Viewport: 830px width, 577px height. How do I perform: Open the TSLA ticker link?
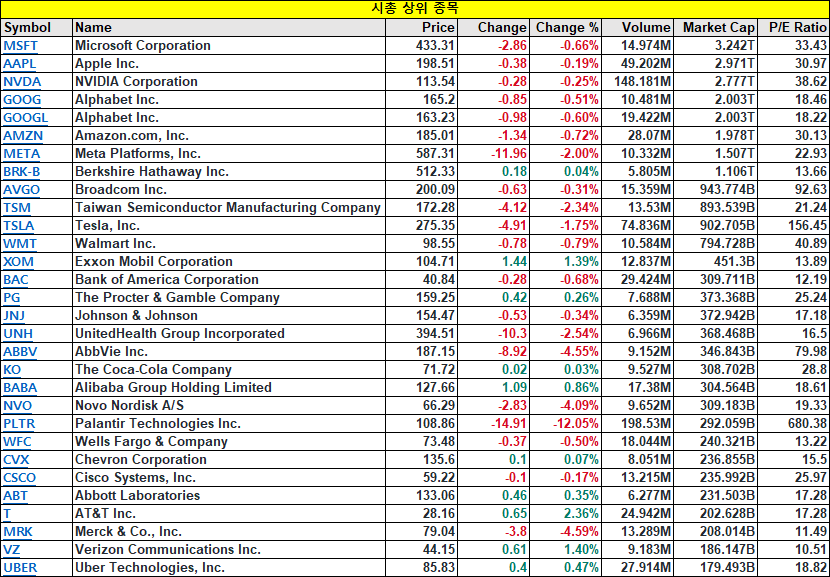[19, 226]
